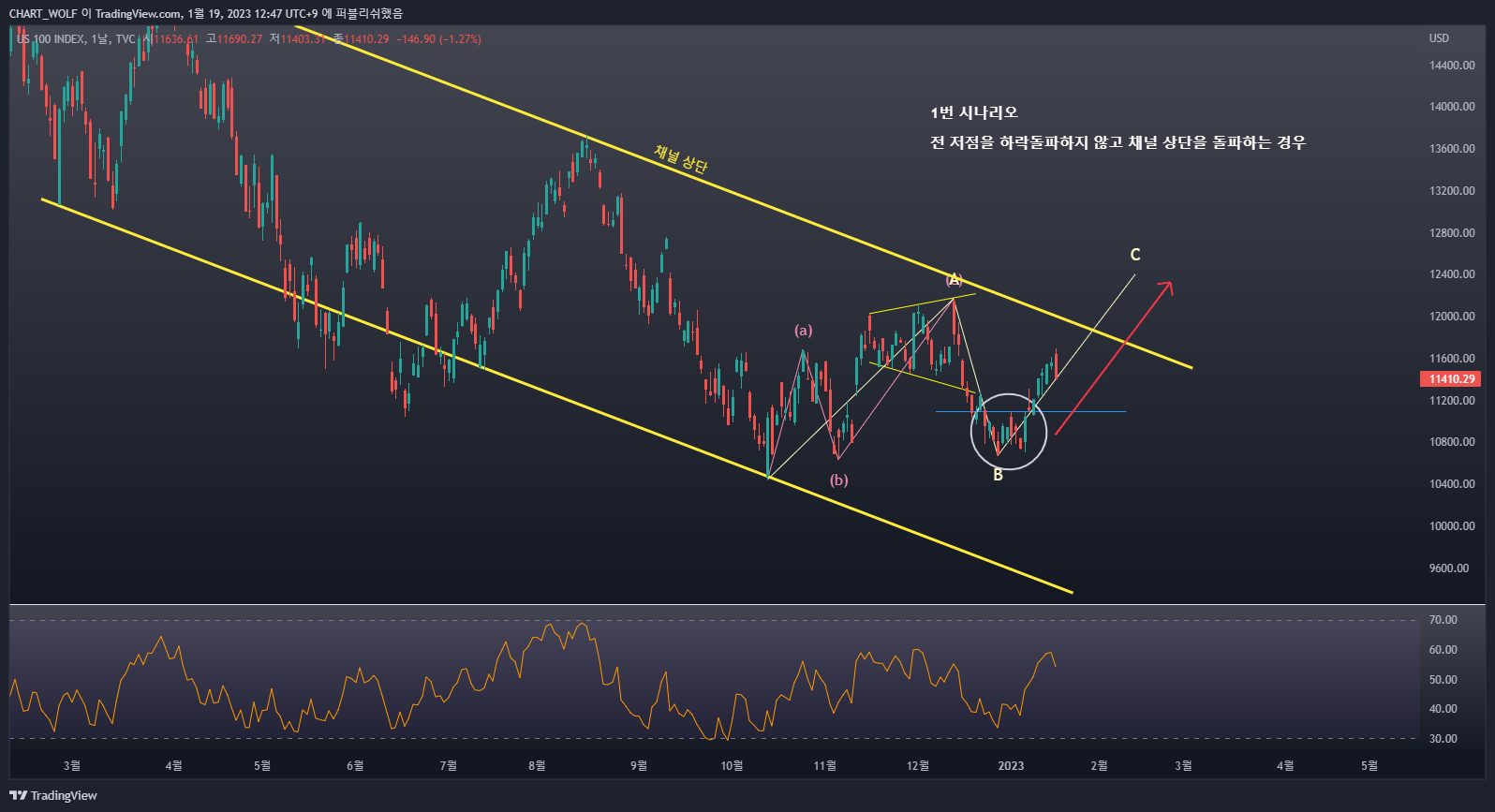Viewport: 1495px width, 812px height.
Task: Click the TradingView logo in the footer
Action: [x=53, y=795]
